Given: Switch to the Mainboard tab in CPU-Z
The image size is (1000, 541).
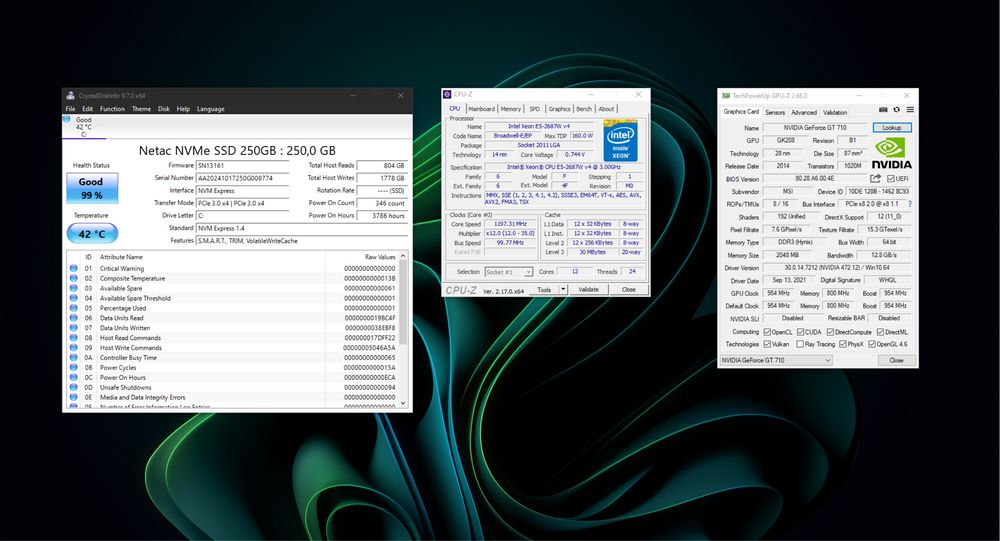Looking at the screenshot, I should 482,109.
